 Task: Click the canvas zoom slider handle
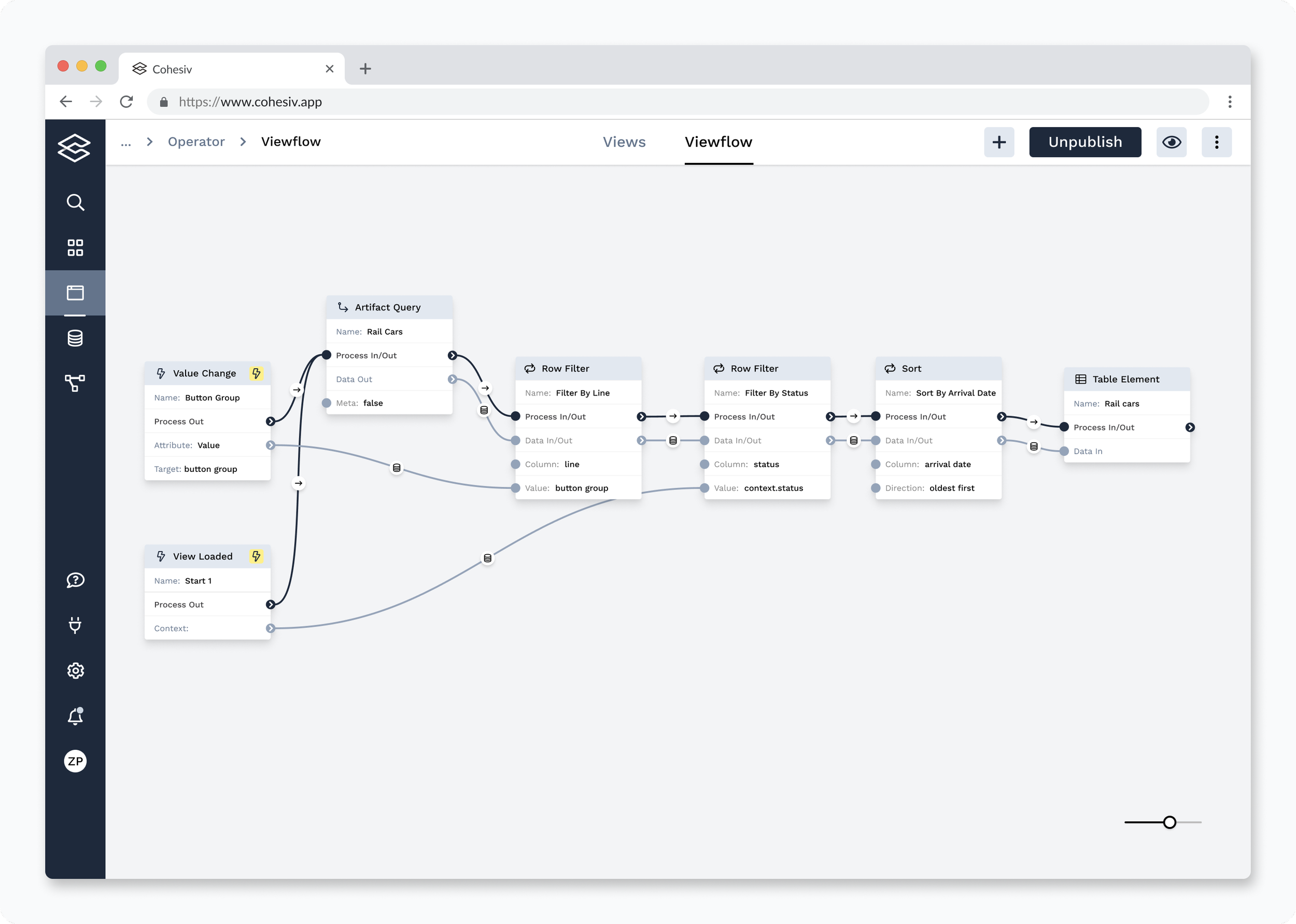(x=1169, y=822)
